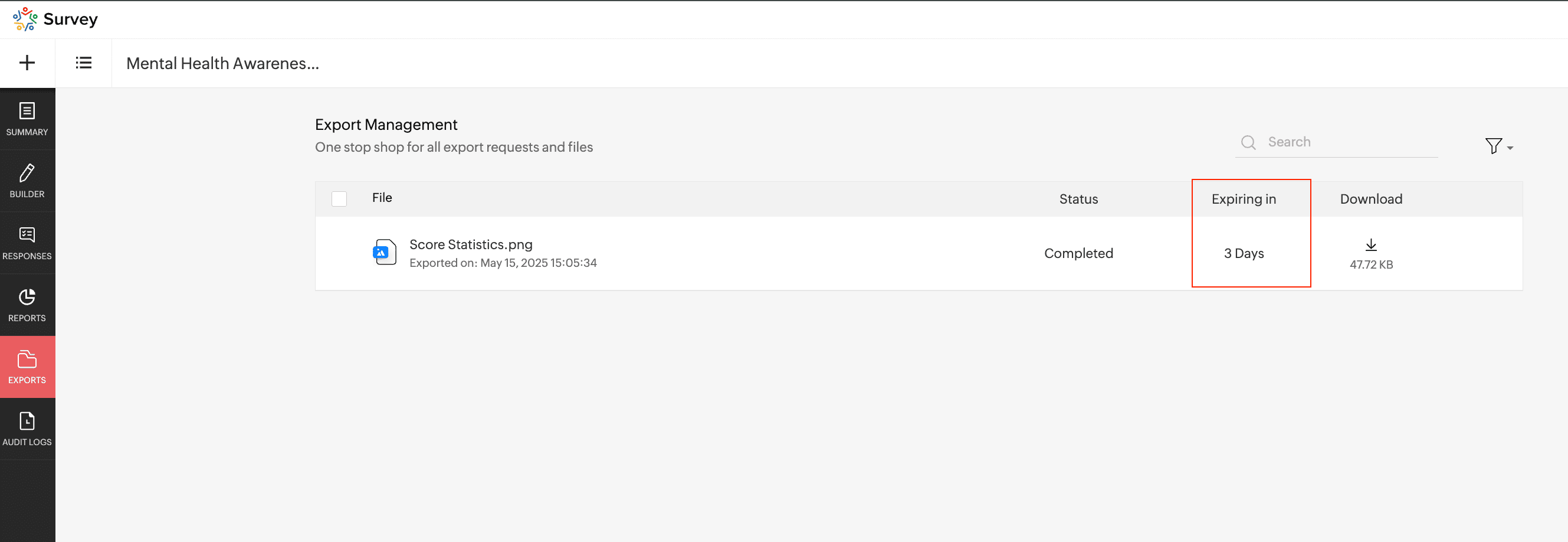This screenshot has height=542, width=1568.
Task: Click the Status column header
Action: (x=1078, y=199)
